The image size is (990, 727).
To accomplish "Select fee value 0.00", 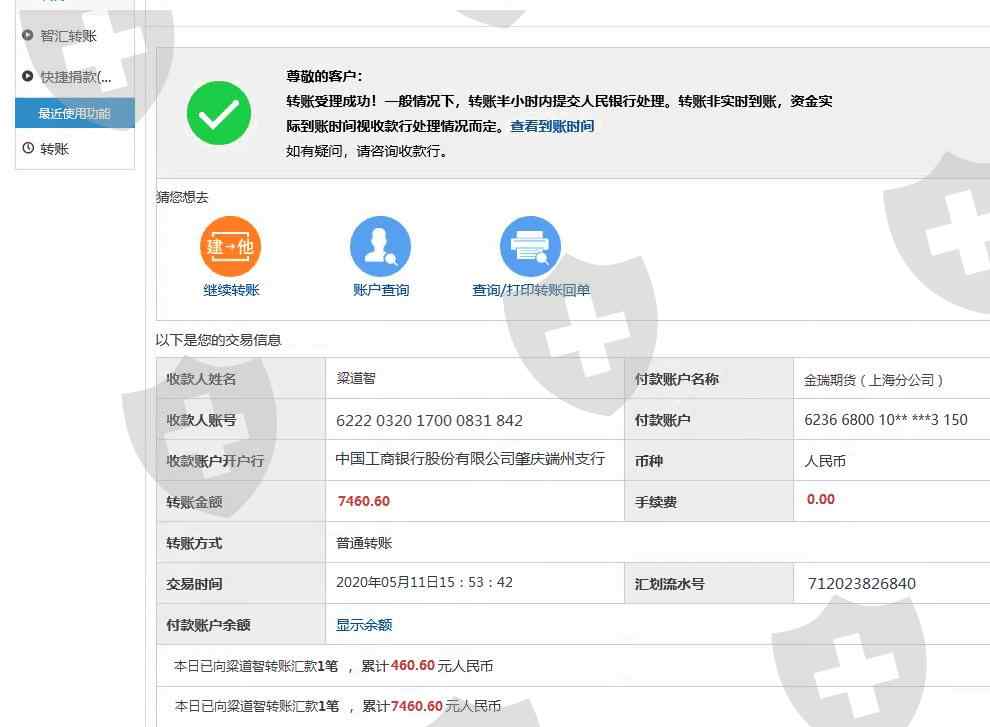I will [821, 499].
